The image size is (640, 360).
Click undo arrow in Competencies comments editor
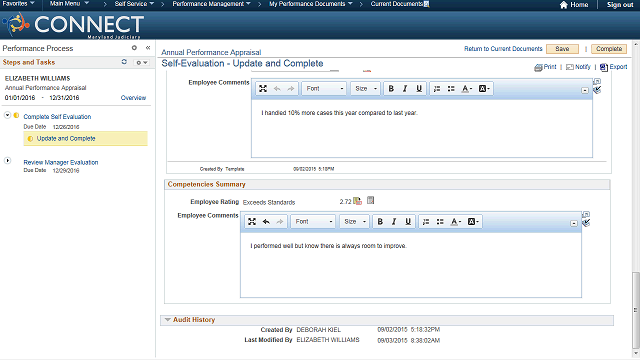(266, 222)
